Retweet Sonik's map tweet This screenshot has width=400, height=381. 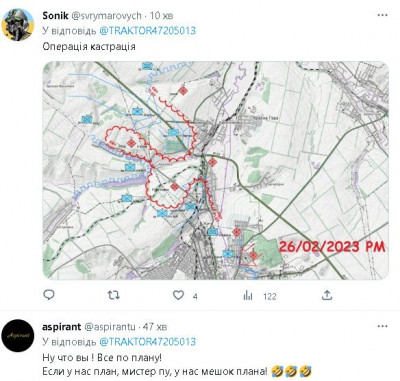coord(114,295)
